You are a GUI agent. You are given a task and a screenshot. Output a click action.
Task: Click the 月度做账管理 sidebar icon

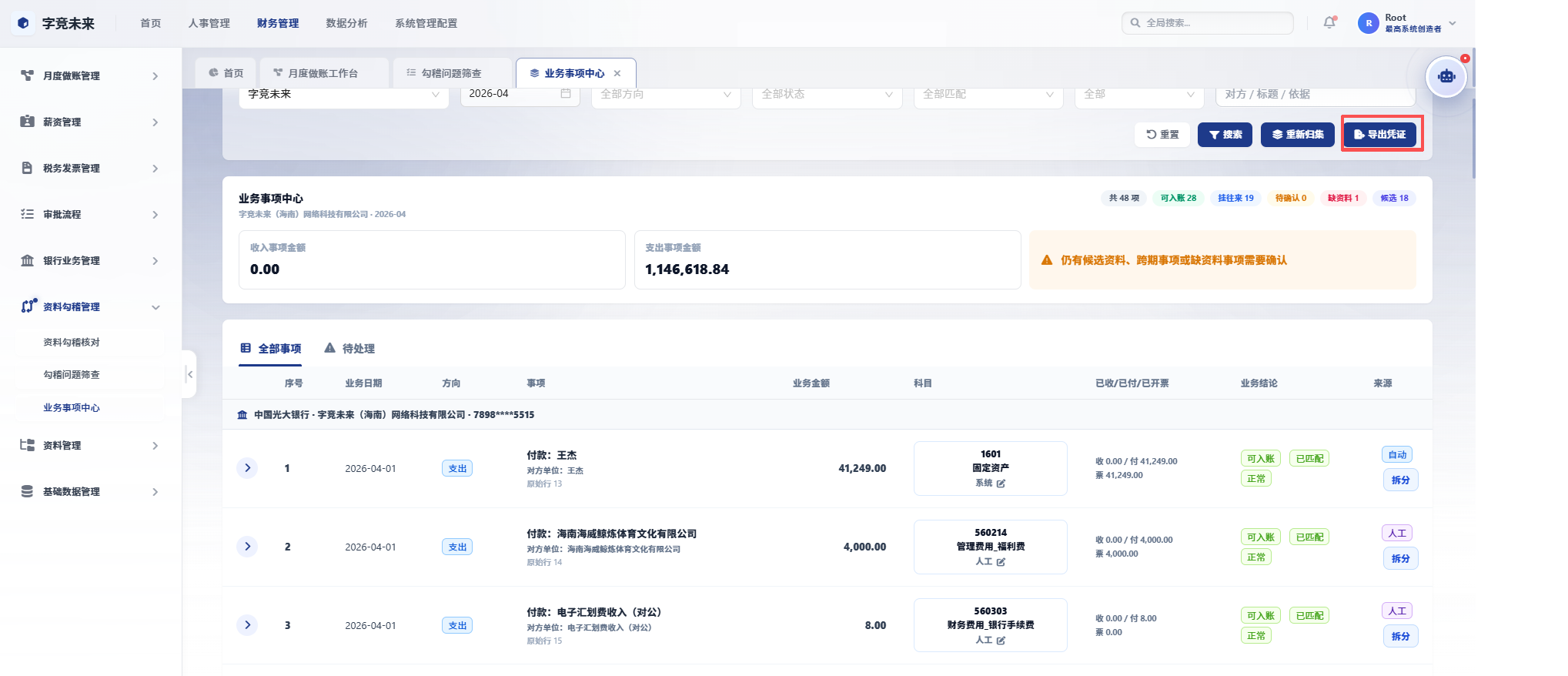27,75
